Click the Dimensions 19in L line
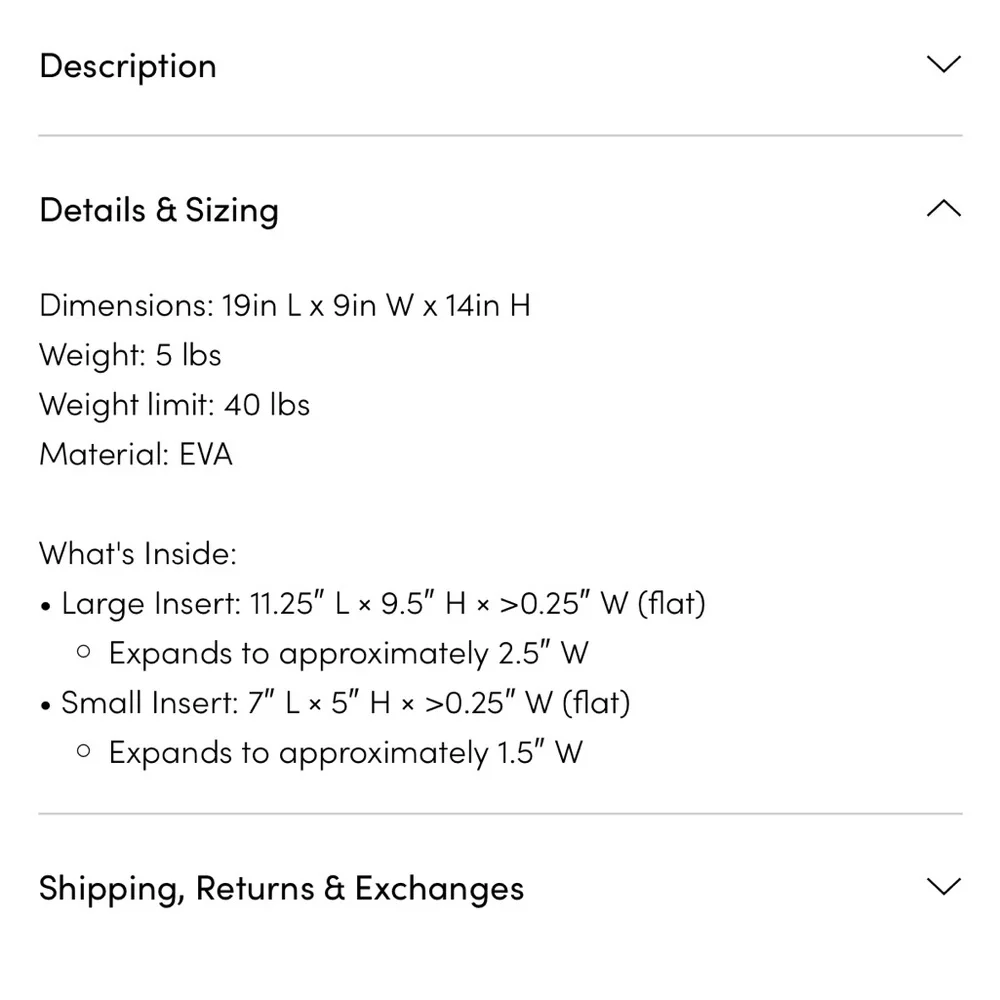1000x1000 pixels. 285,305
